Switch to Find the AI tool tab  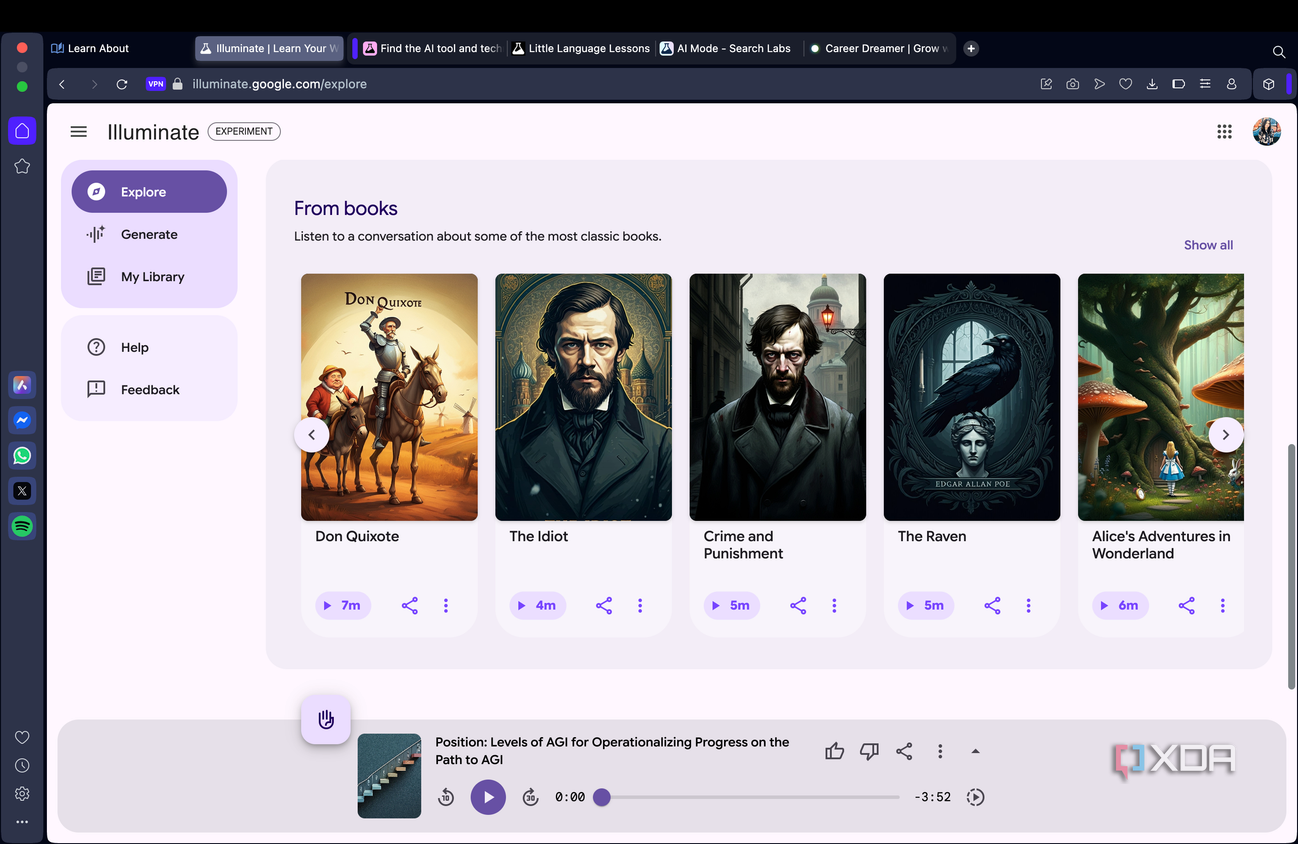pos(433,48)
